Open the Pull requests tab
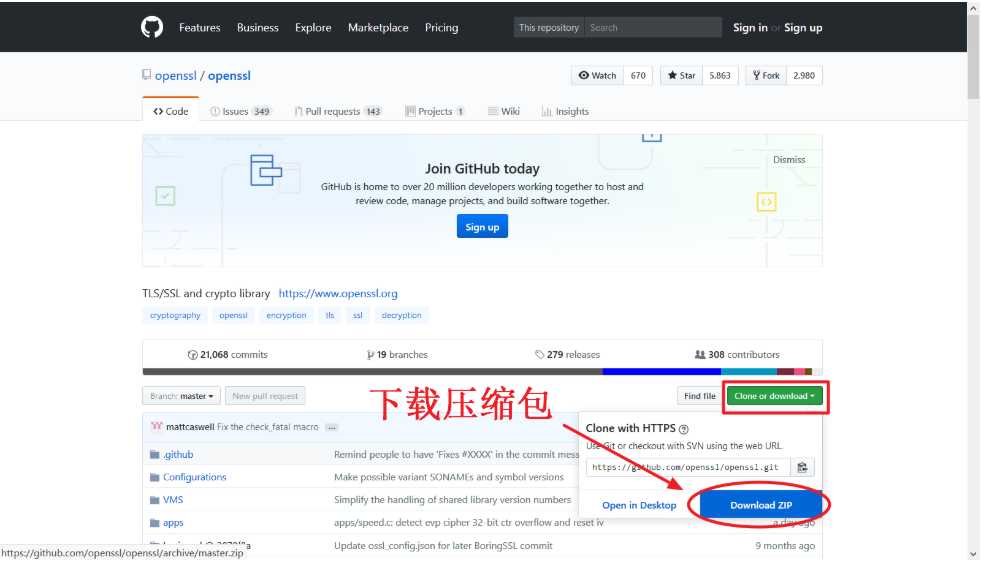Image resolution: width=982 pixels, height=561 pixels. click(x=338, y=111)
